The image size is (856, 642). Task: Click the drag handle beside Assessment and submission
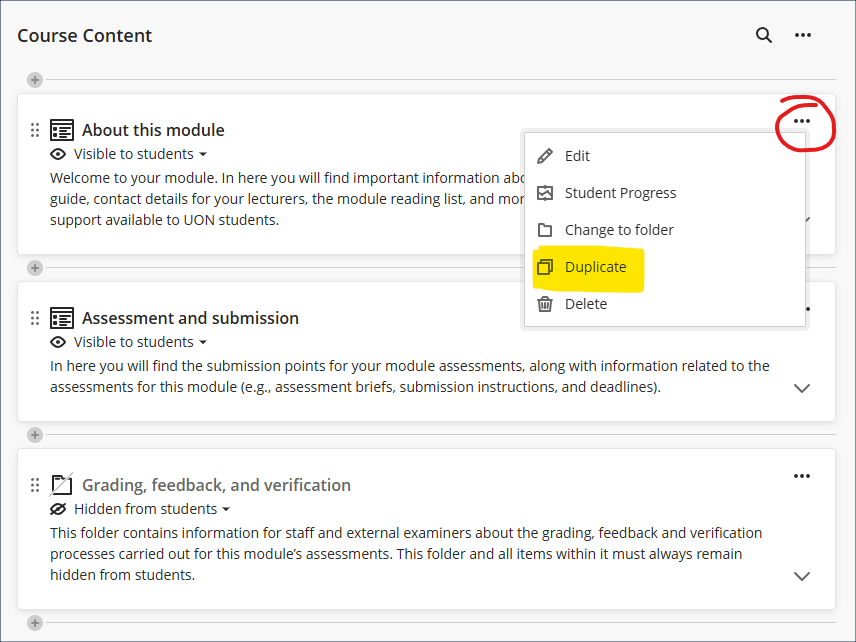click(x=35, y=318)
